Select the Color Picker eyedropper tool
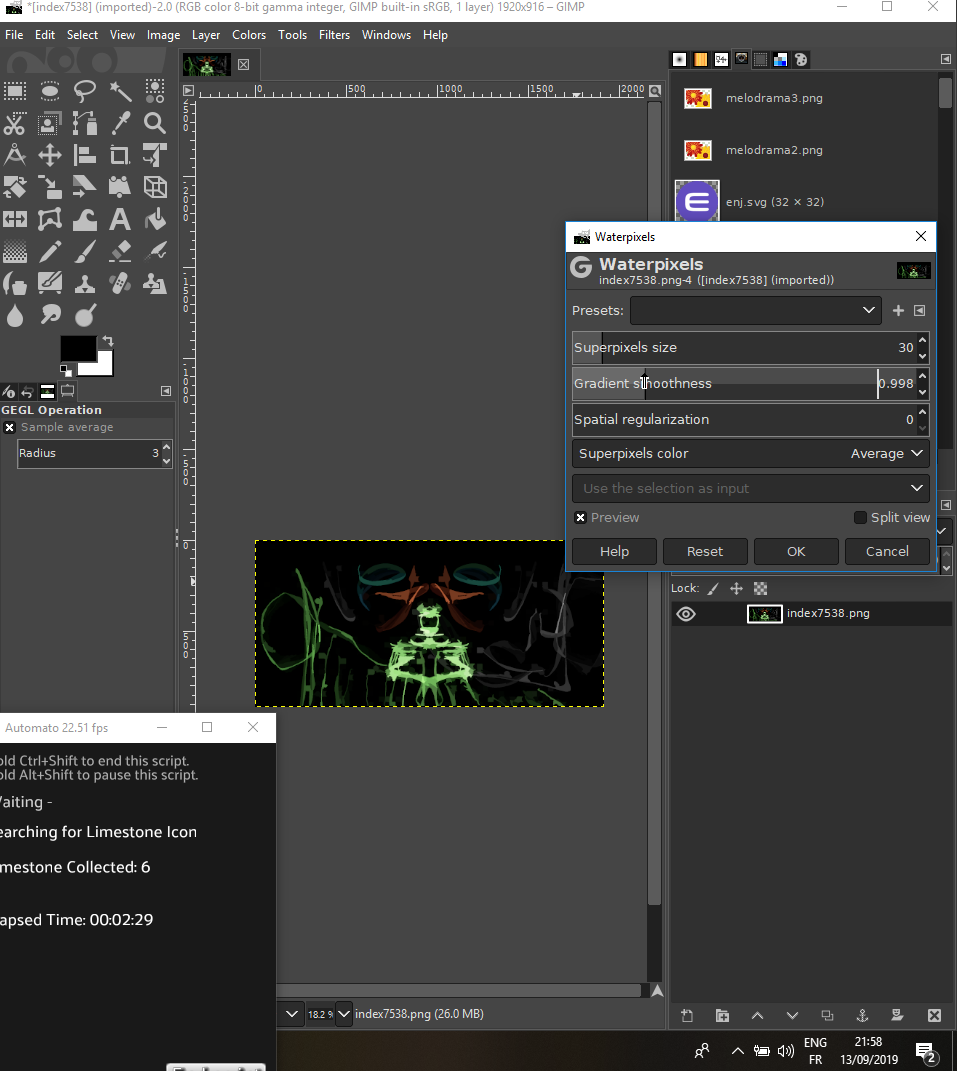This screenshot has height=1071, width=957. (x=120, y=123)
